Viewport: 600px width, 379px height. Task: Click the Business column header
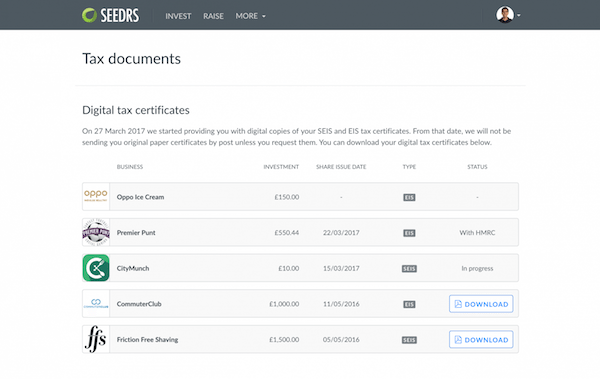click(x=130, y=167)
